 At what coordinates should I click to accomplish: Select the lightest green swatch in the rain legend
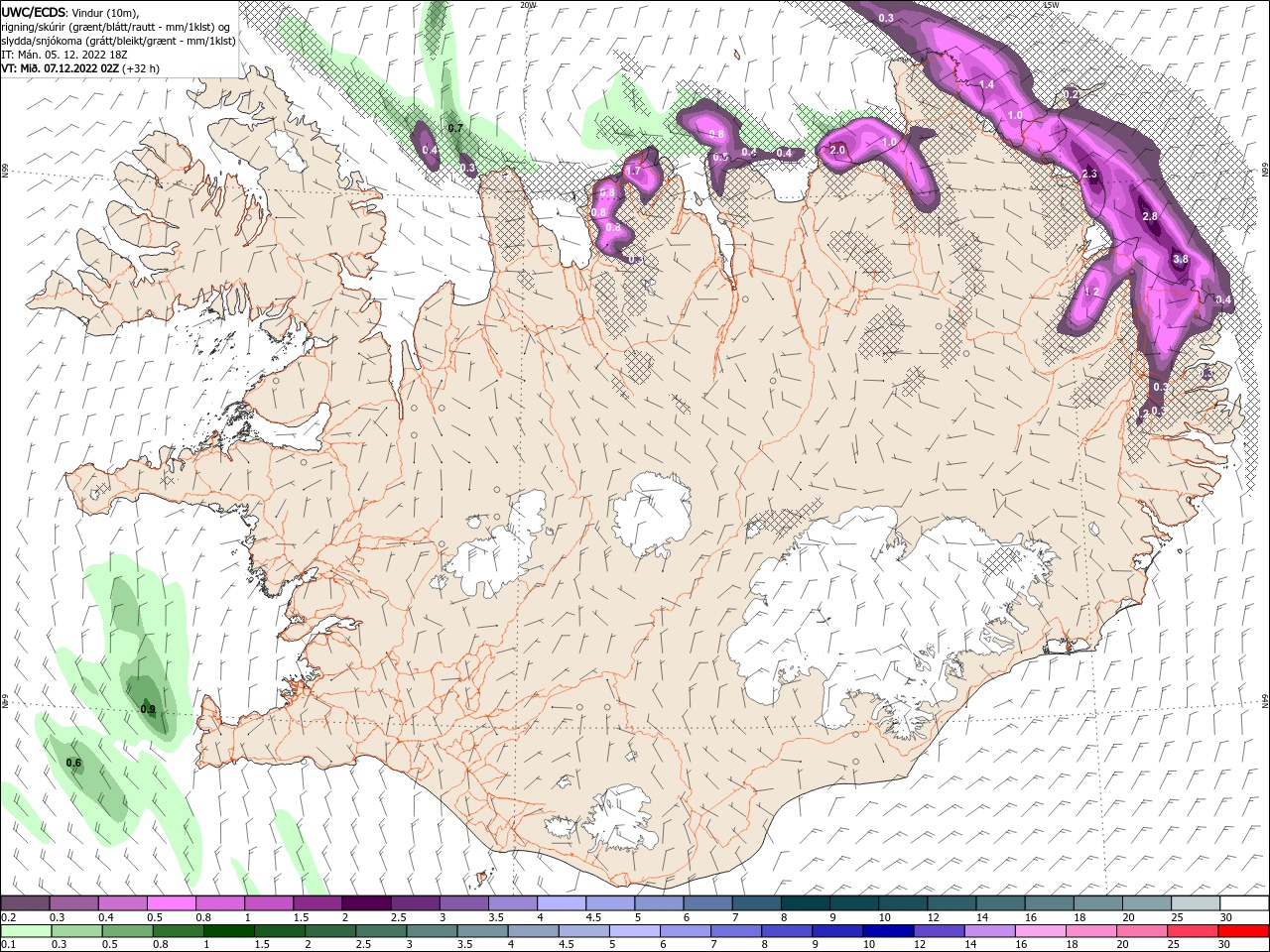point(26,931)
